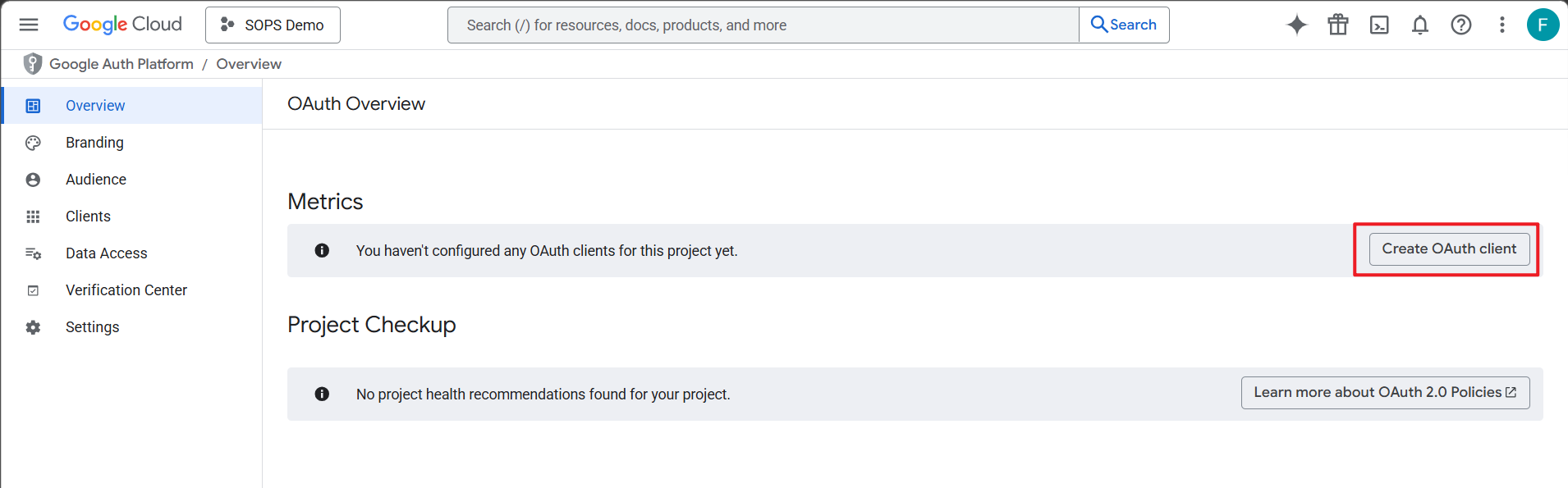Open the SOPS Demo project picker
Image resolution: width=1568 pixels, height=488 pixels.
273,25
